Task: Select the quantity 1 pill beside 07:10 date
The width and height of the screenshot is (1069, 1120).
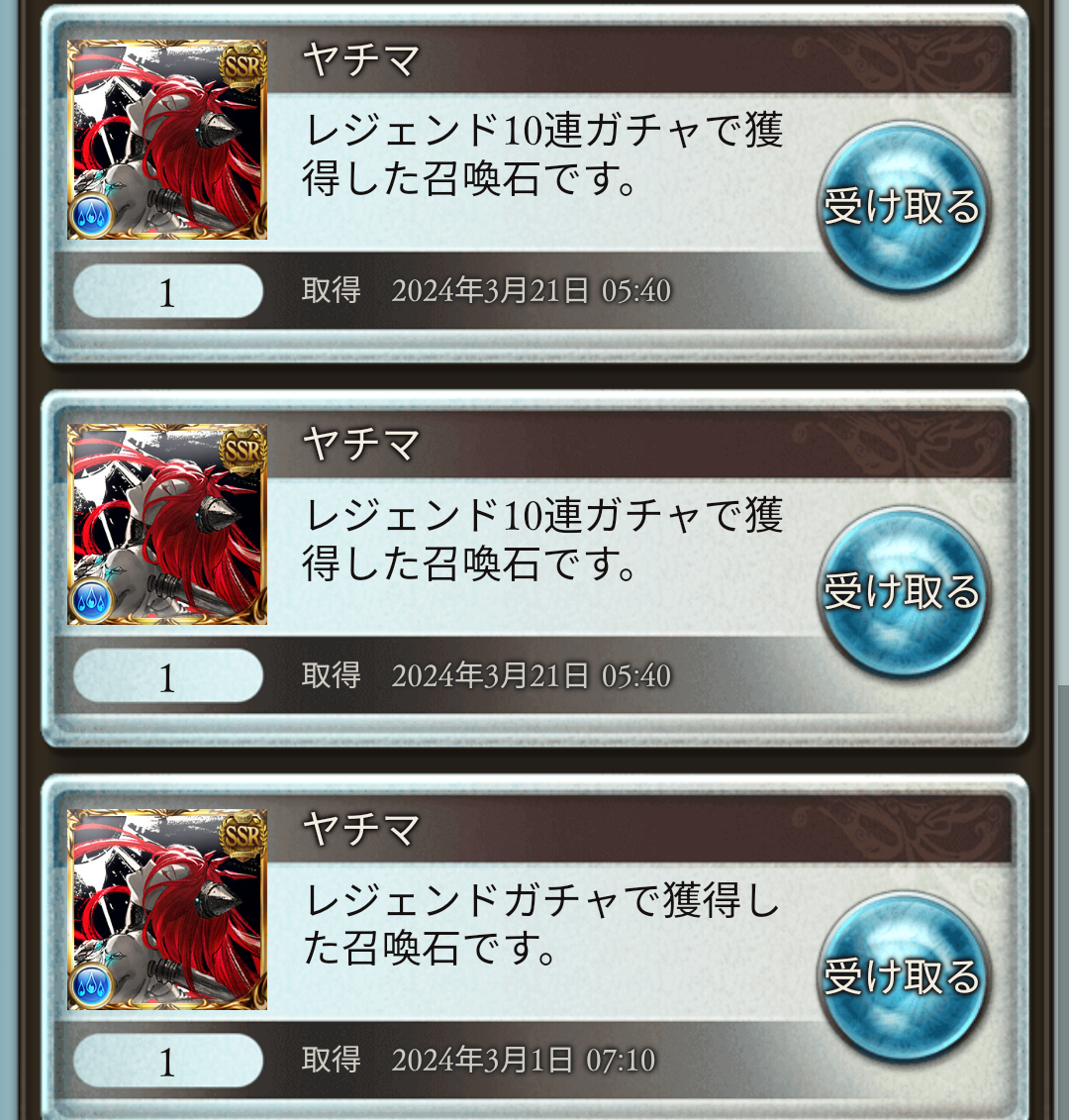Action: [168, 1061]
